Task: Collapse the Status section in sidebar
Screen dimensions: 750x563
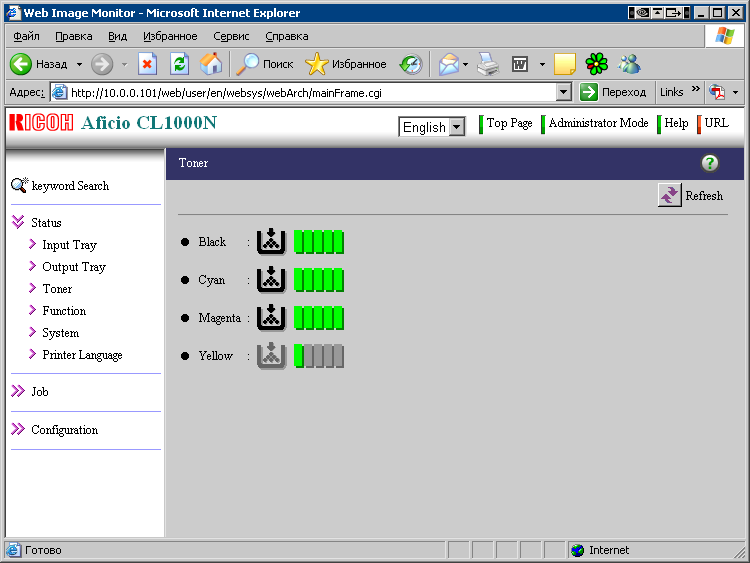Action: 18,222
